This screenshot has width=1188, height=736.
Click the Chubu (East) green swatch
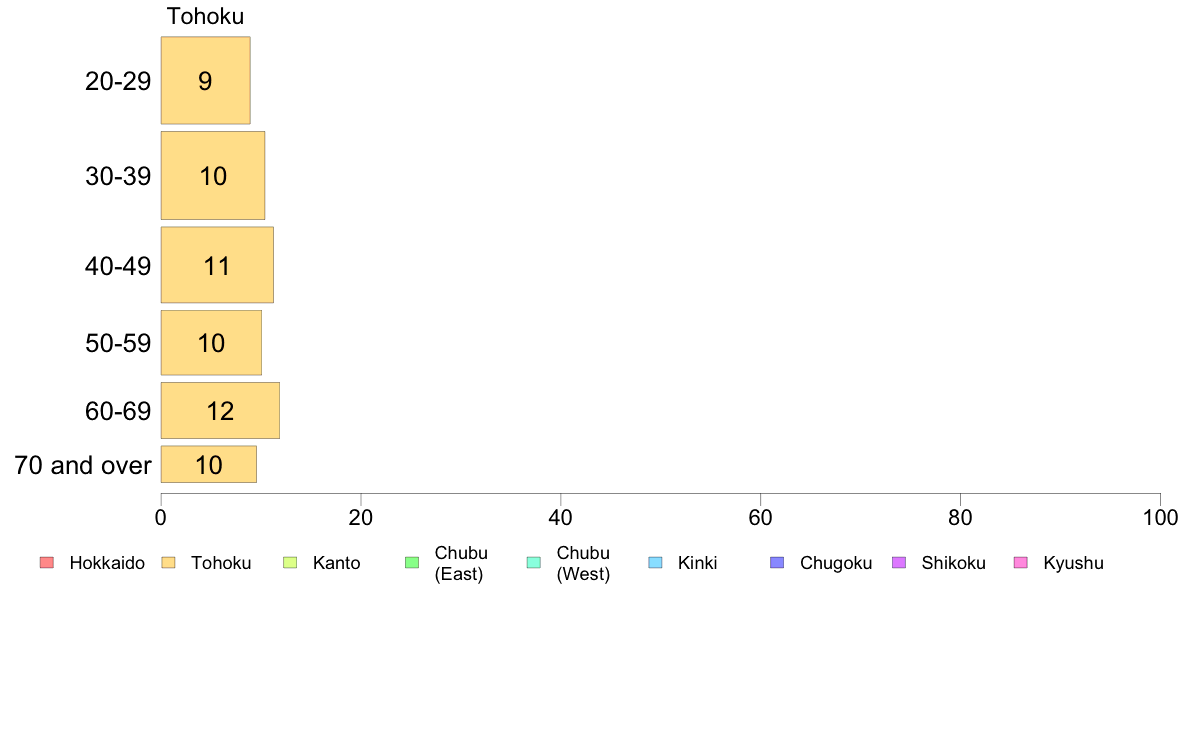412,562
